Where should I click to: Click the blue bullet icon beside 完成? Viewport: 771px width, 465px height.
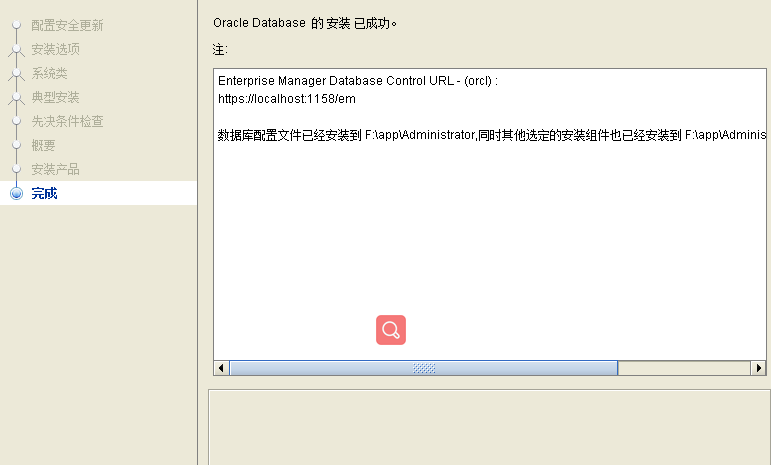click(17, 193)
